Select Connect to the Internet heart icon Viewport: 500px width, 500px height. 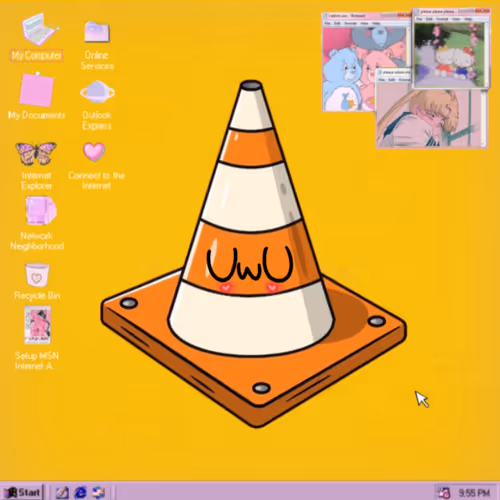click(x=94, y=151)
